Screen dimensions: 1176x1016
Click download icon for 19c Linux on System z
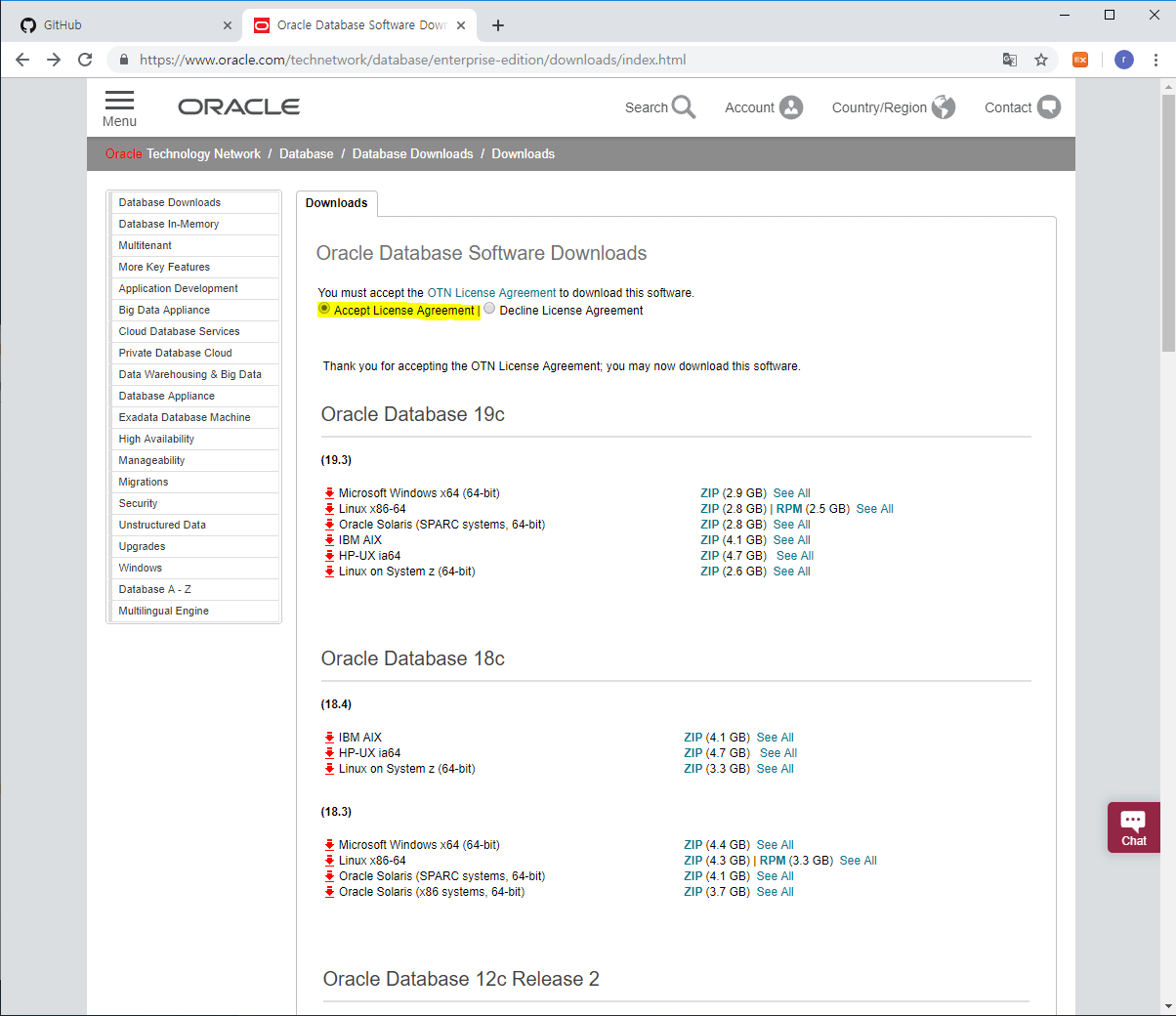(x=330, y=571)
